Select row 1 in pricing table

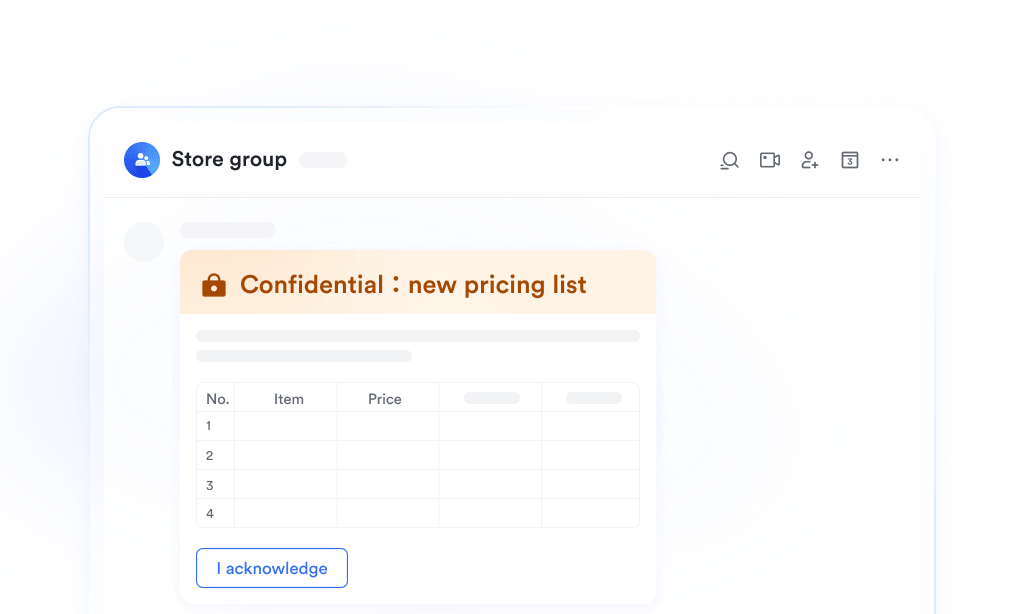[418, 426]
